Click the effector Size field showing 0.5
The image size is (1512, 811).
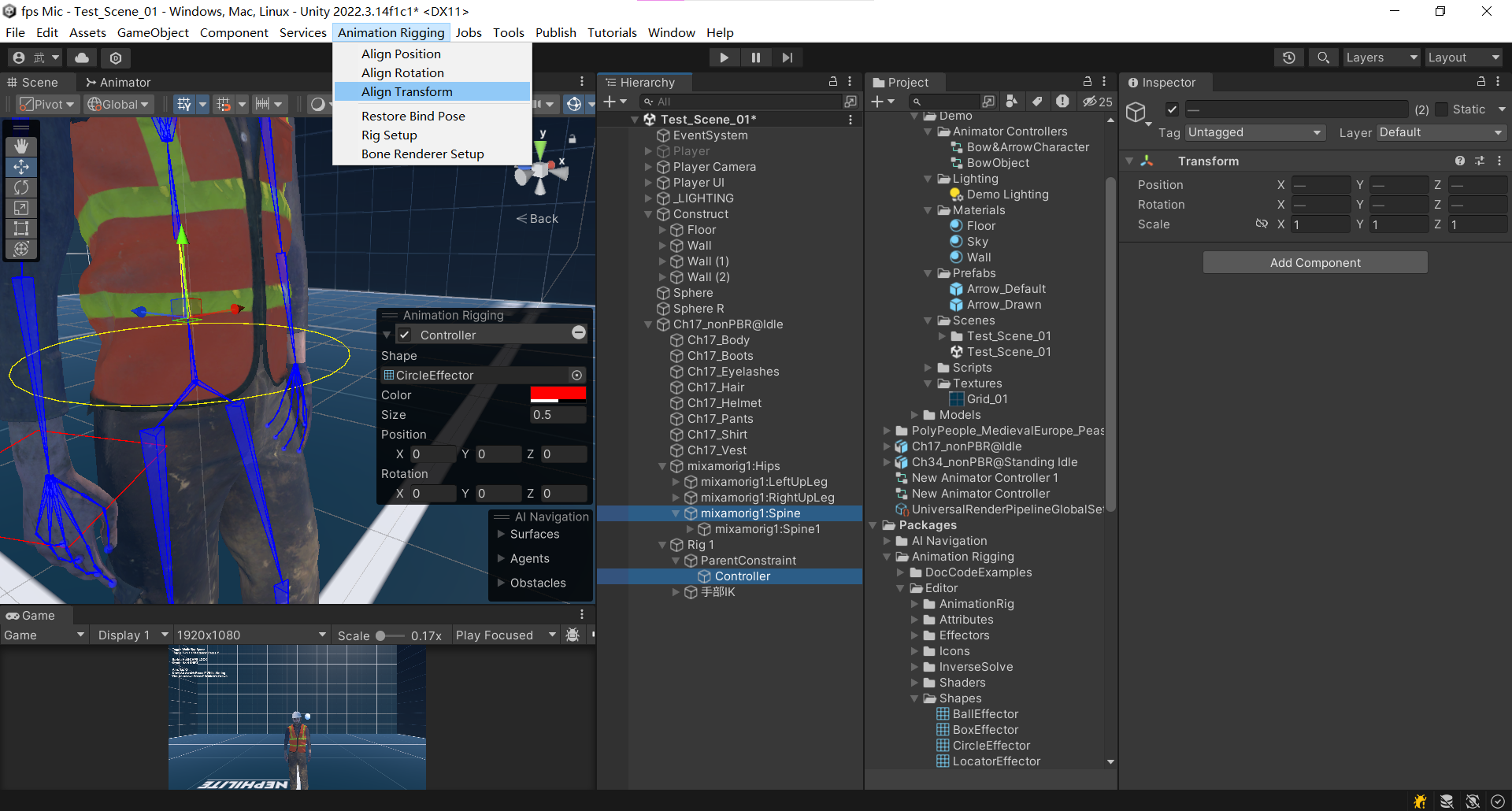558,415
